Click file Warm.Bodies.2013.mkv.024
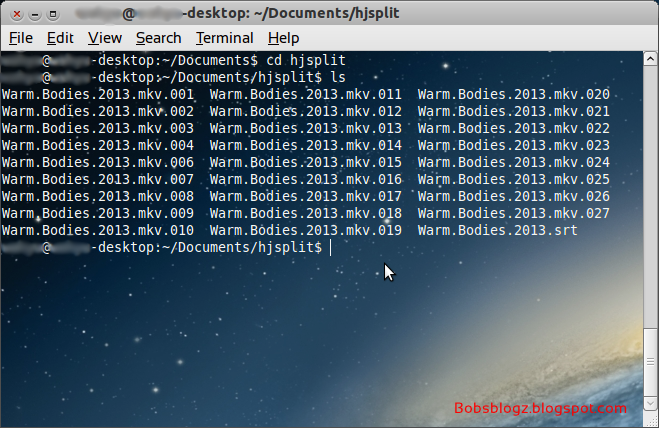659x428 pixels. (x=514, y=162)
